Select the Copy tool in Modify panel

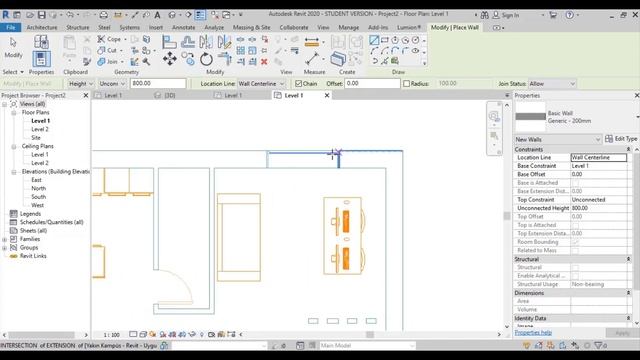(188, 59)
